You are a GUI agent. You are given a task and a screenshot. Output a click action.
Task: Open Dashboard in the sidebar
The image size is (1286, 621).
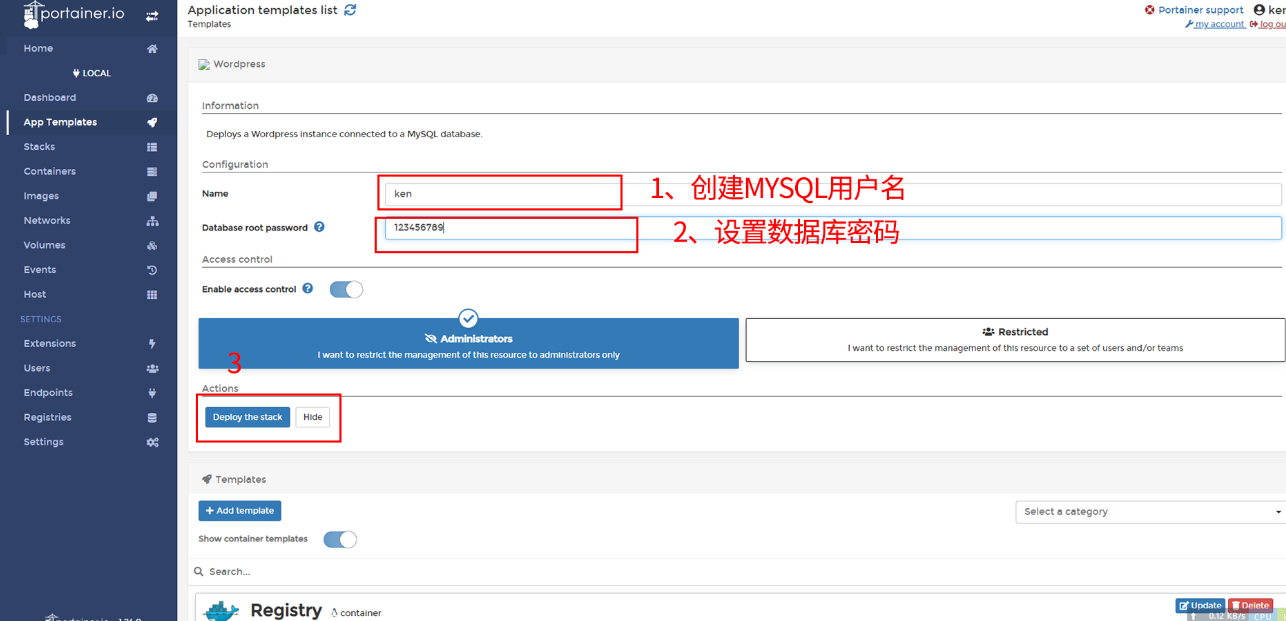(50, 98)
